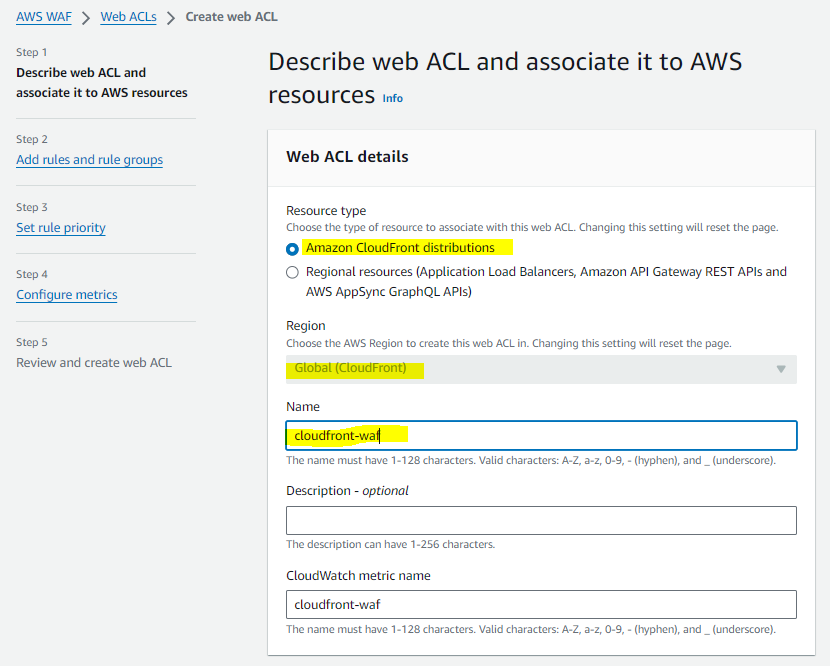This screenshot has width=830, height=666.
Task: Open the Info link beside the heading
Action: 392,98
